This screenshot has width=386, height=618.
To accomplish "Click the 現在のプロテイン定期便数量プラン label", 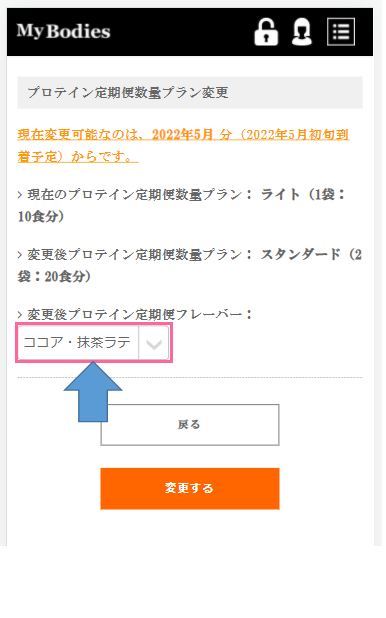I will coord(139,195).
